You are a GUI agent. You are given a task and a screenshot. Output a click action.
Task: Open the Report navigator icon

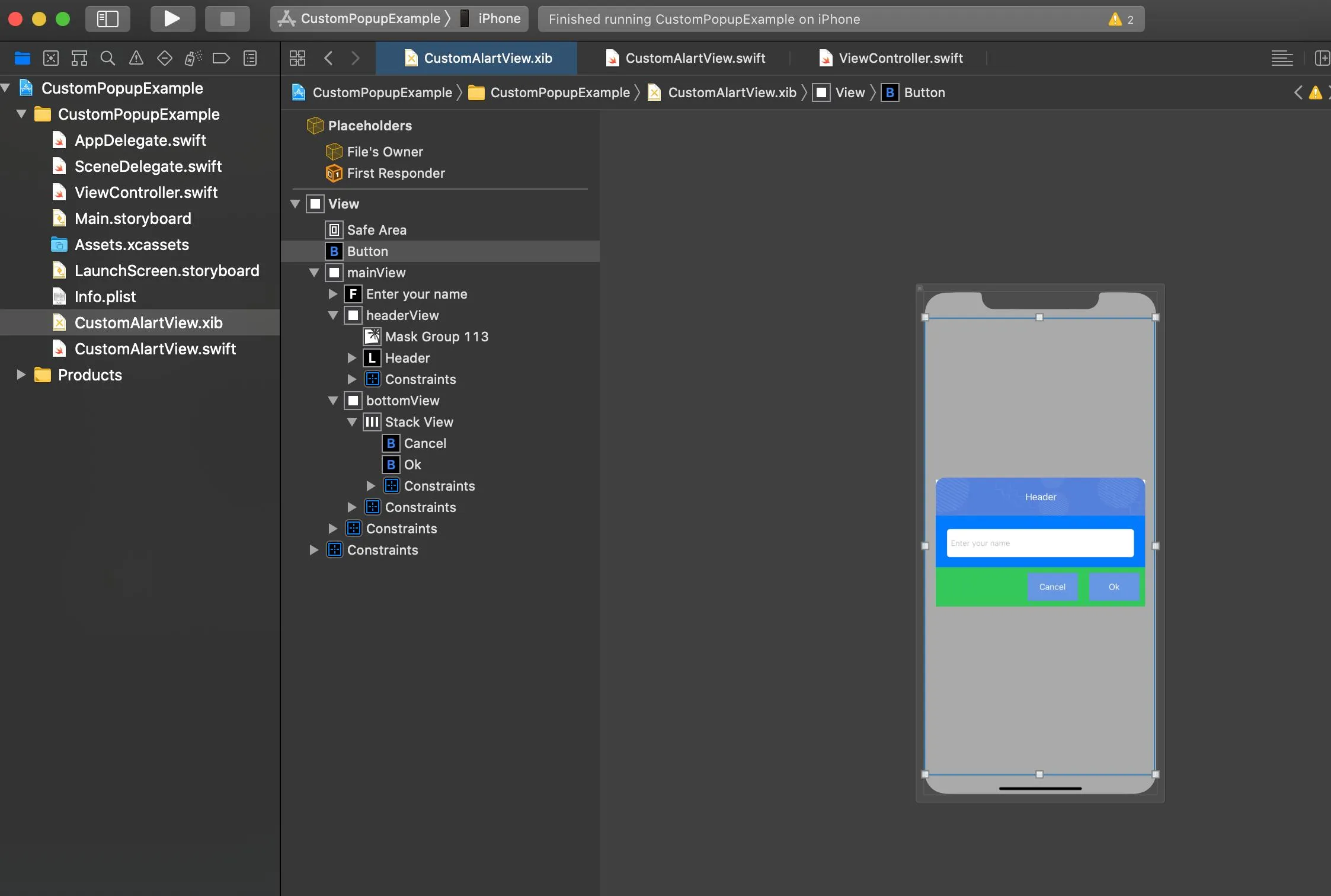pos(250,58)
